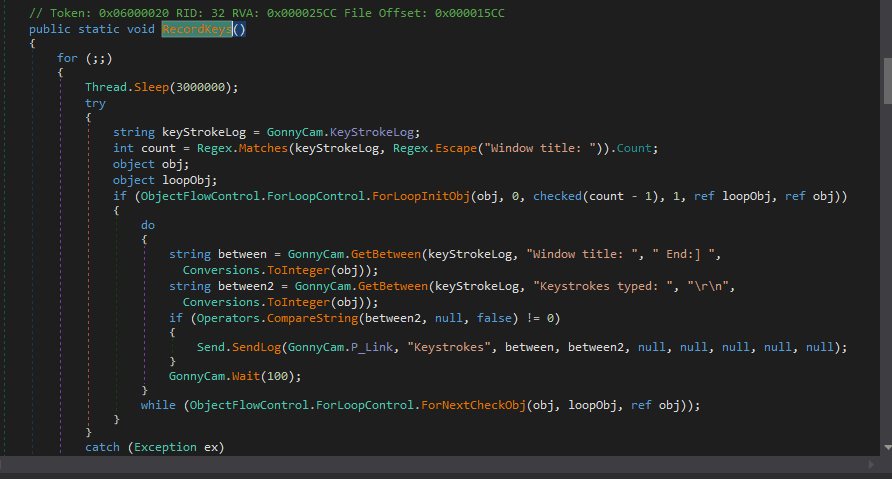Viewport: 892px width, 479px height.
Task: Click the try keyword
Action: [95, 103]
